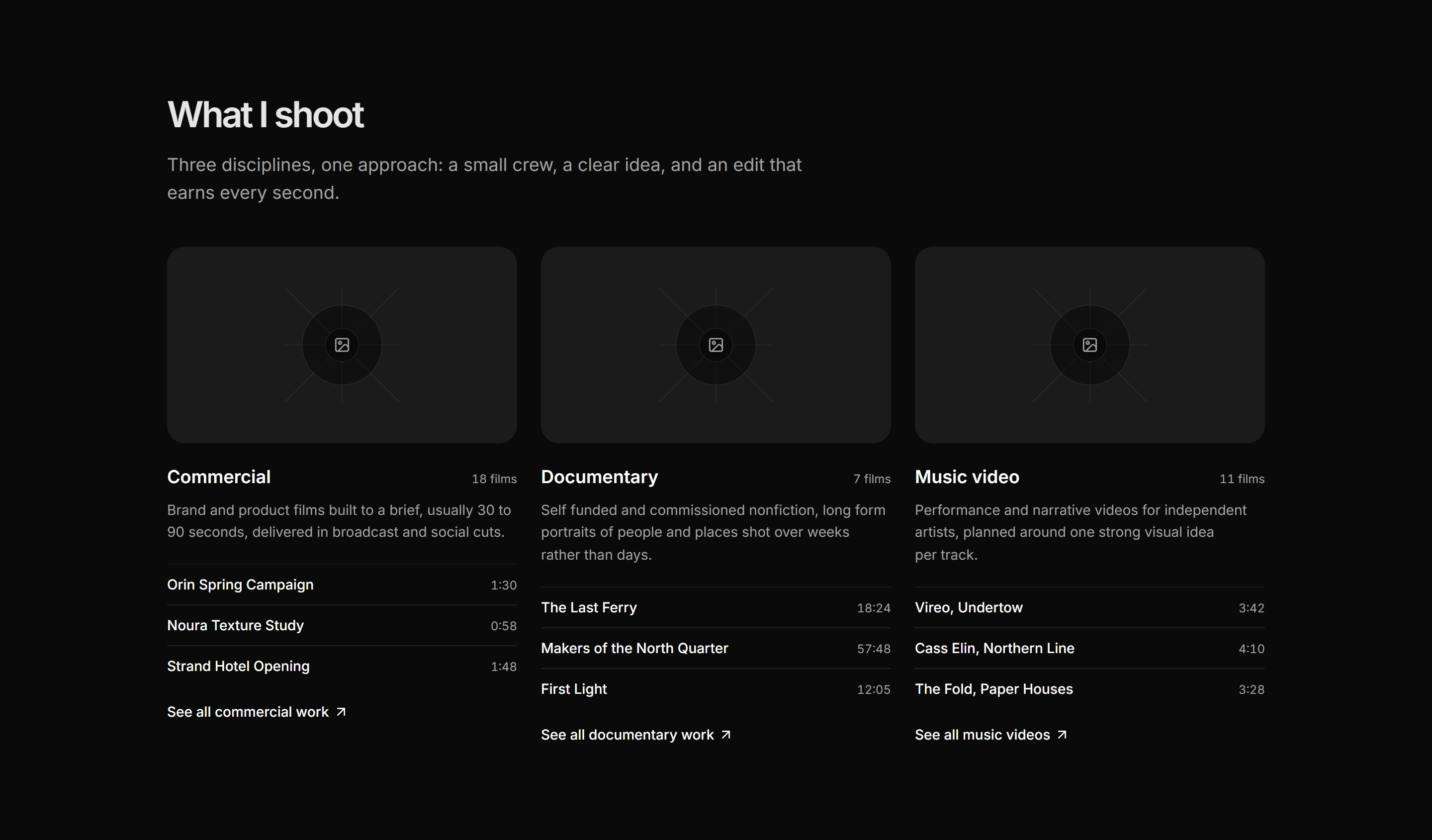The height and width of the screenshot is (840, 1432).
Task: Open the See all commercial work link
Action: (x=256, y=712)
